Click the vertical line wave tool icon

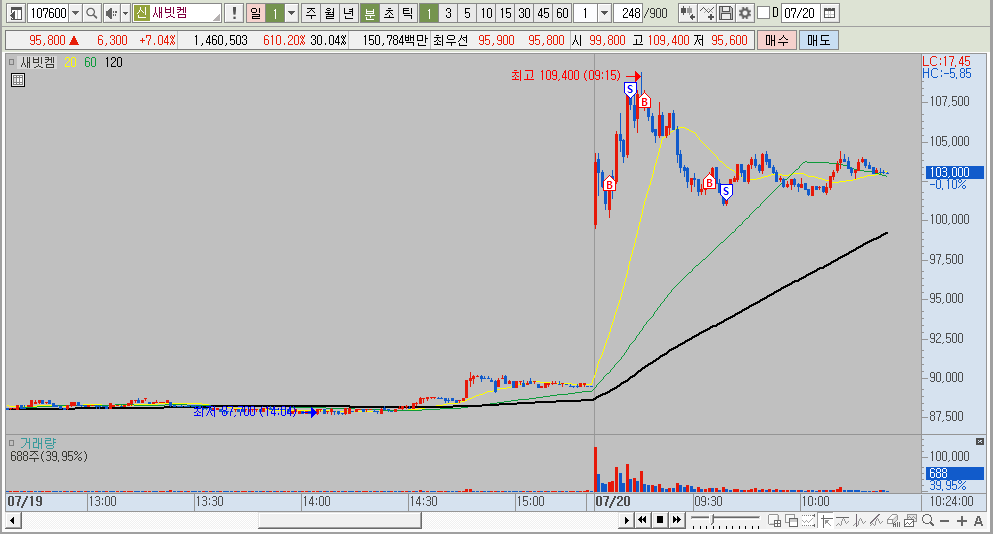(x=859, y=521)
